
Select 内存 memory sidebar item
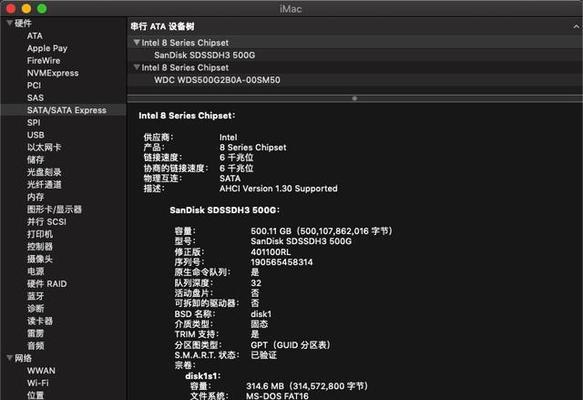click(35, 197)
